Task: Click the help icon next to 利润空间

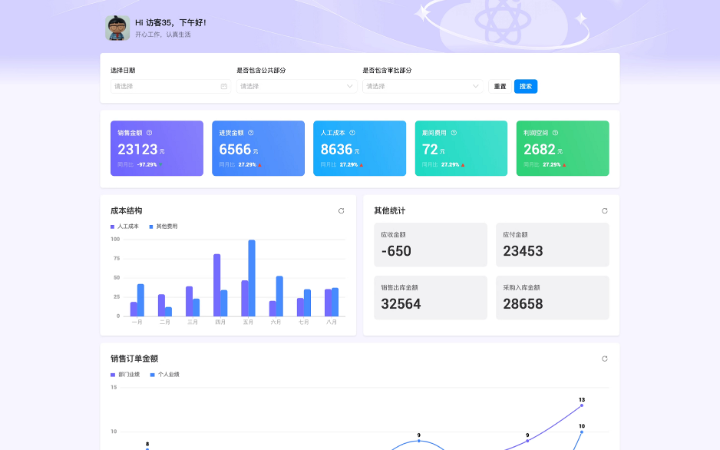Action: pos(555,133)
